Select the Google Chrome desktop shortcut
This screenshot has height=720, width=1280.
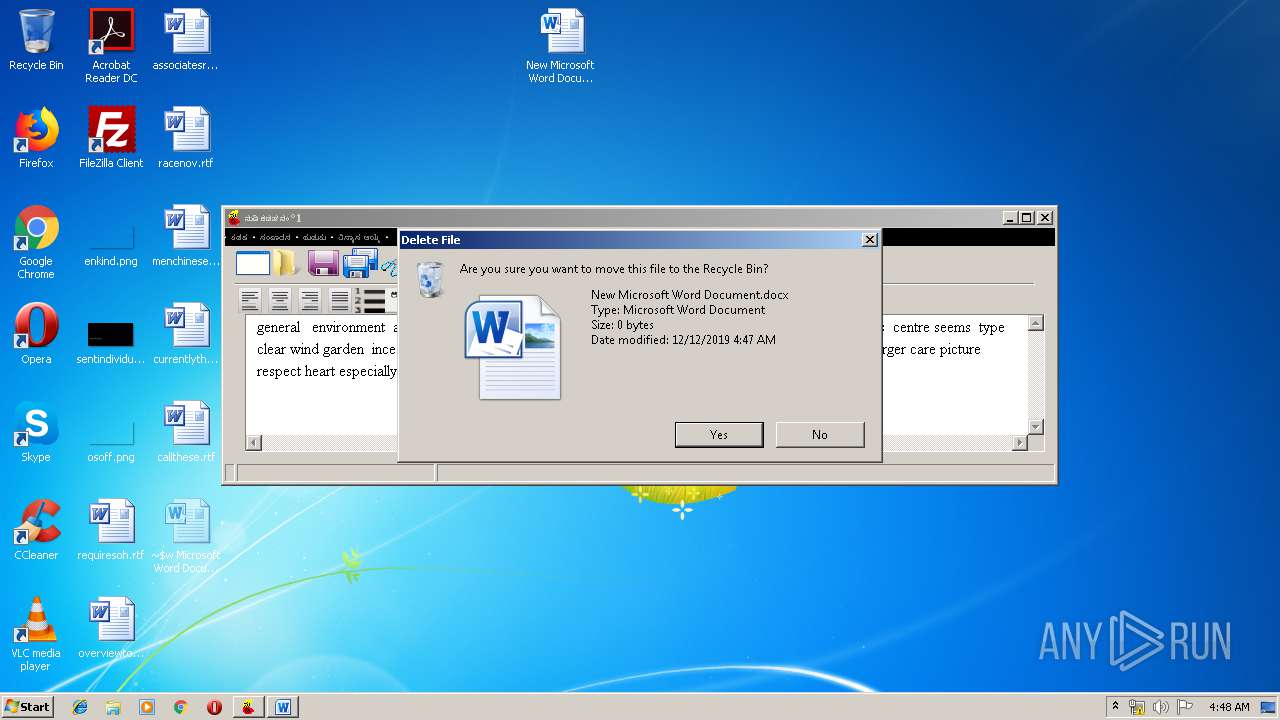point(36,242)
